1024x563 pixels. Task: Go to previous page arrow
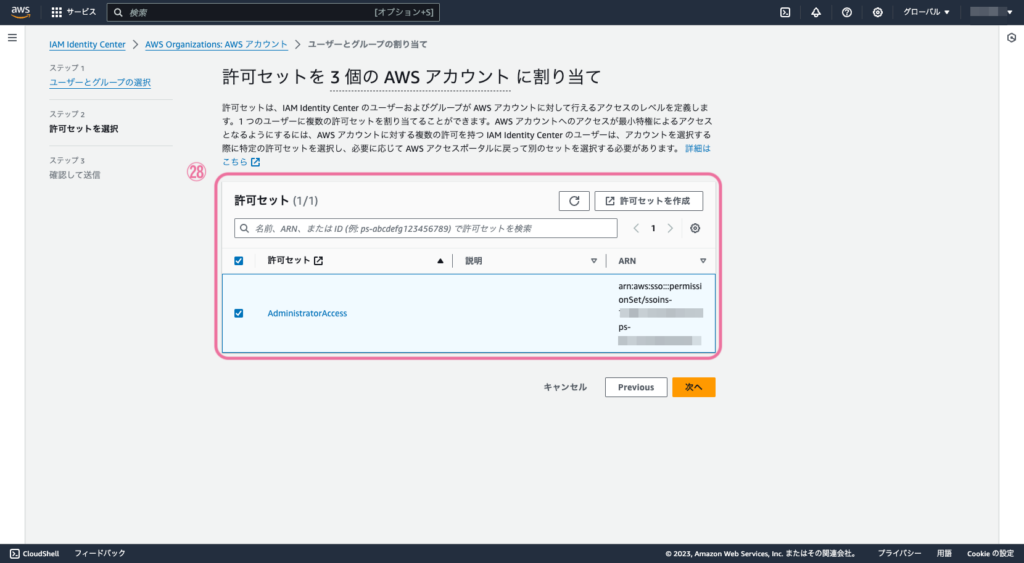point(636,228)
